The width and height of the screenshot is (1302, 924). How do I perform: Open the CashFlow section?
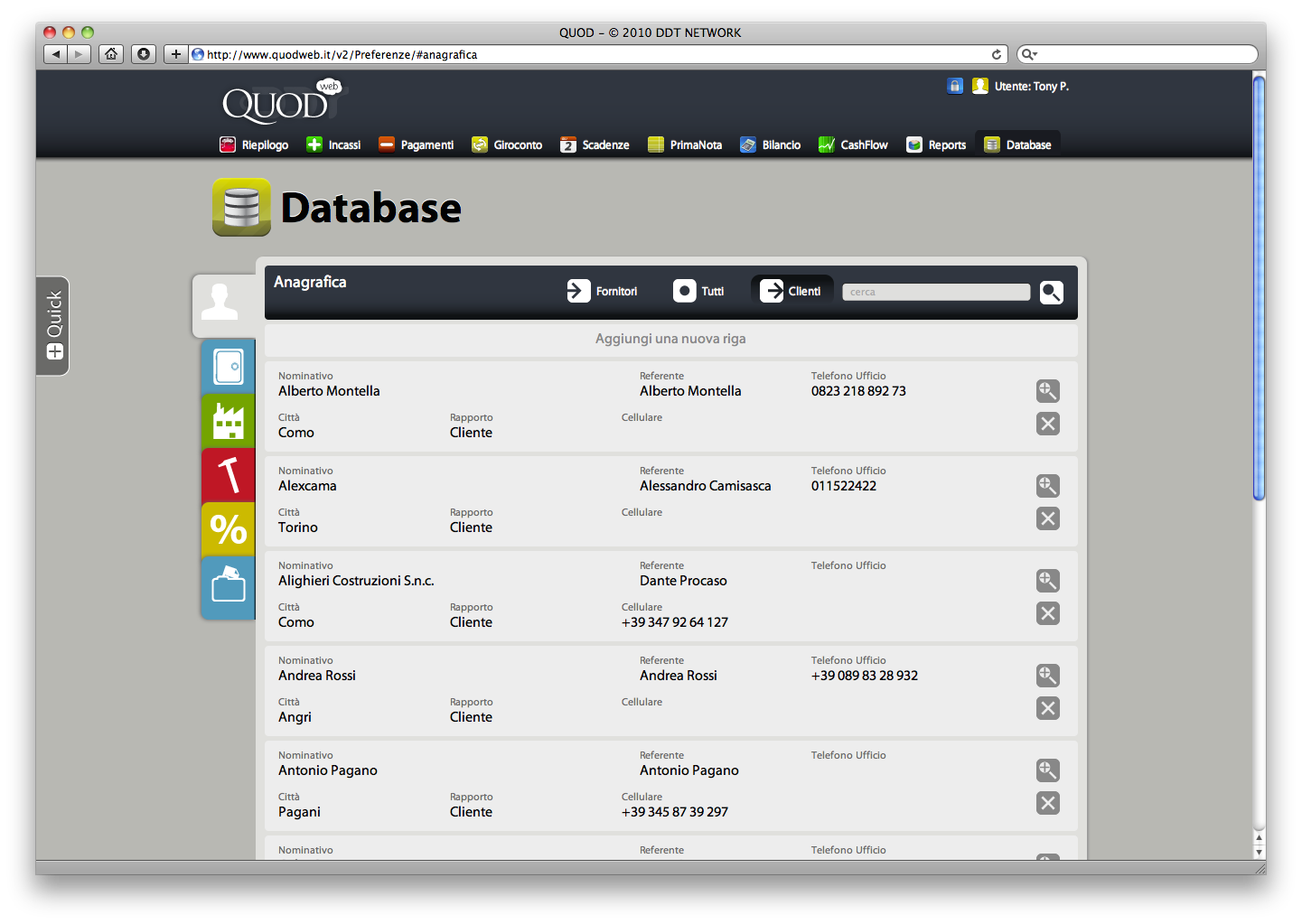[853, 145]
